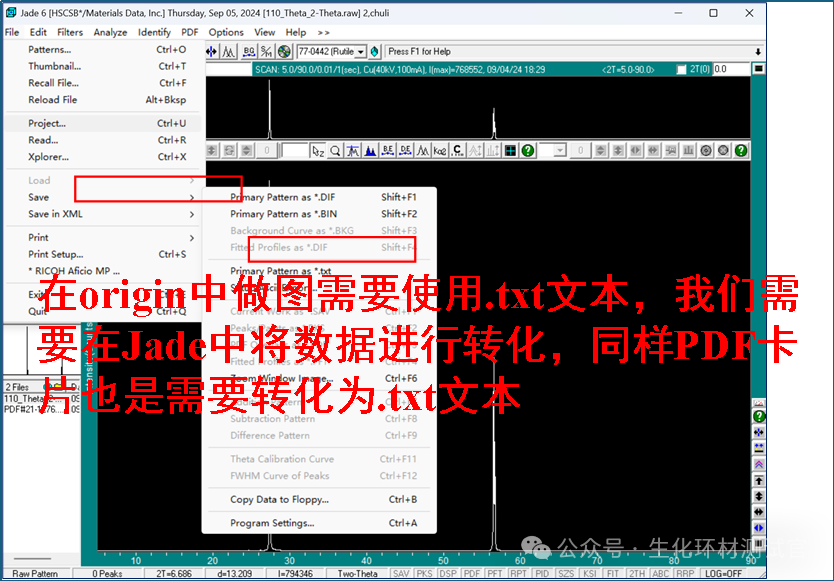The height and width of the screenshot is (581, 834).
Task: Expand the Save in XML submenu arrow
Action: point(191,214)
